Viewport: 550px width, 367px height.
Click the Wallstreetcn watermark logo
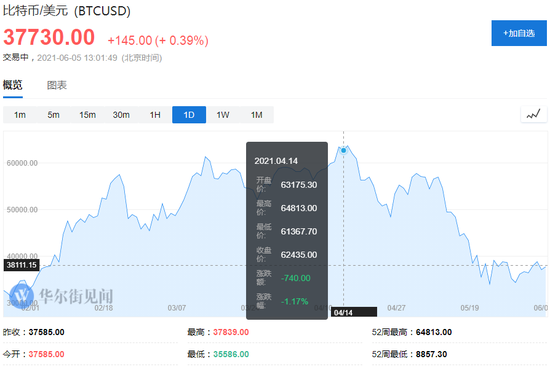[21, 295]
